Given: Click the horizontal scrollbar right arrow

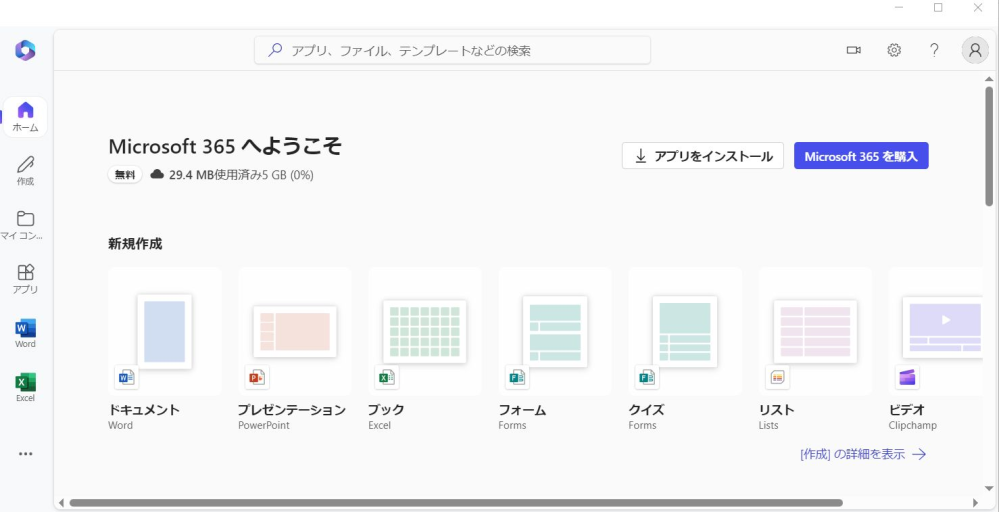Looking at the screenshot, I should click(975, 503).
